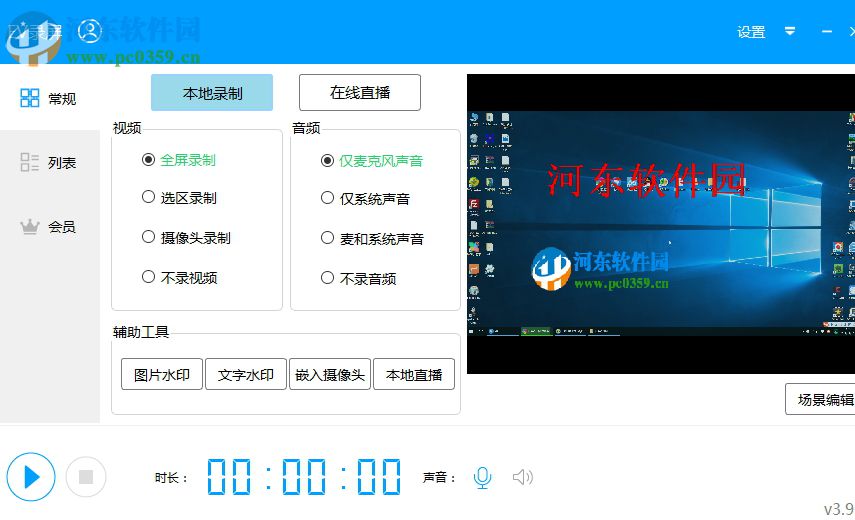Click the 会员 crown icon in sidebar
Image resolution: width=855 pixels, height=520 pixels.
[29, 226]
